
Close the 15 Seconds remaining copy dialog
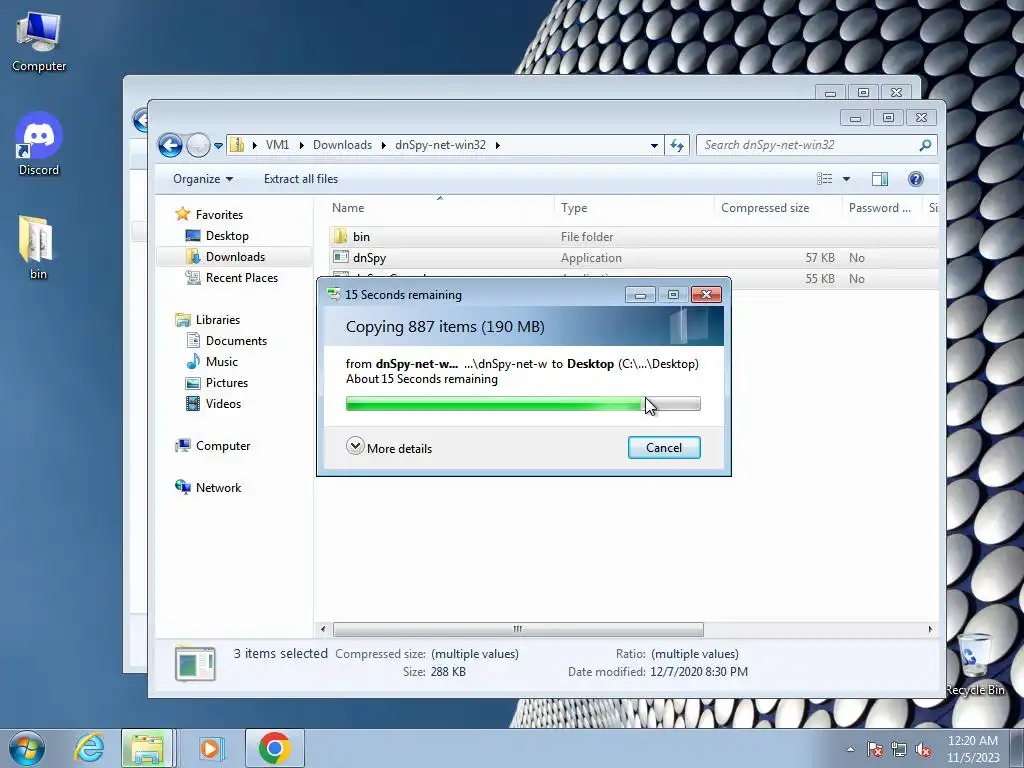[x=706, y=295]
